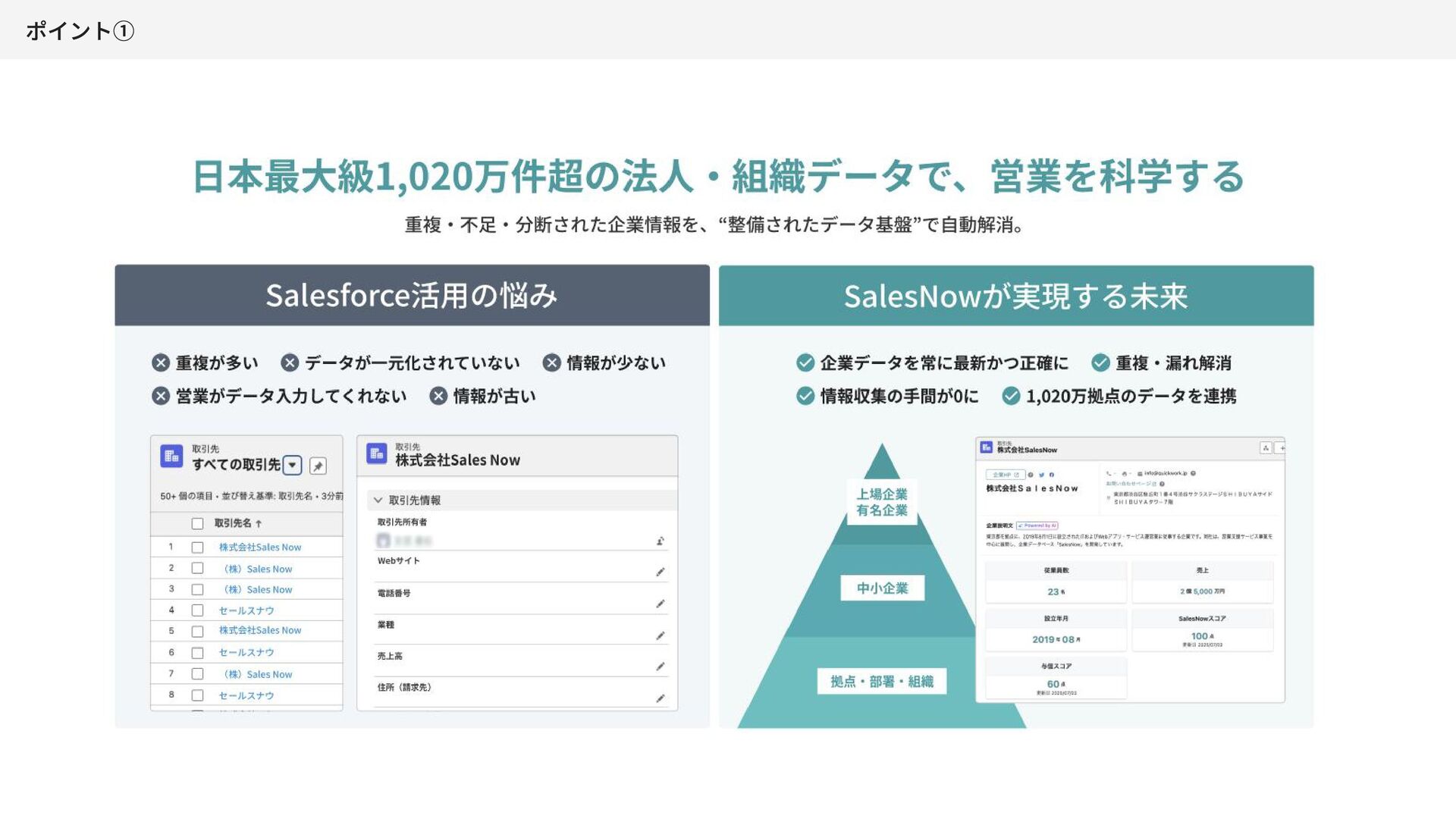Check the checkbox in row 6
Image resolution: width=1456 pixels, height=819 pixels.
(x=197, y=653)
